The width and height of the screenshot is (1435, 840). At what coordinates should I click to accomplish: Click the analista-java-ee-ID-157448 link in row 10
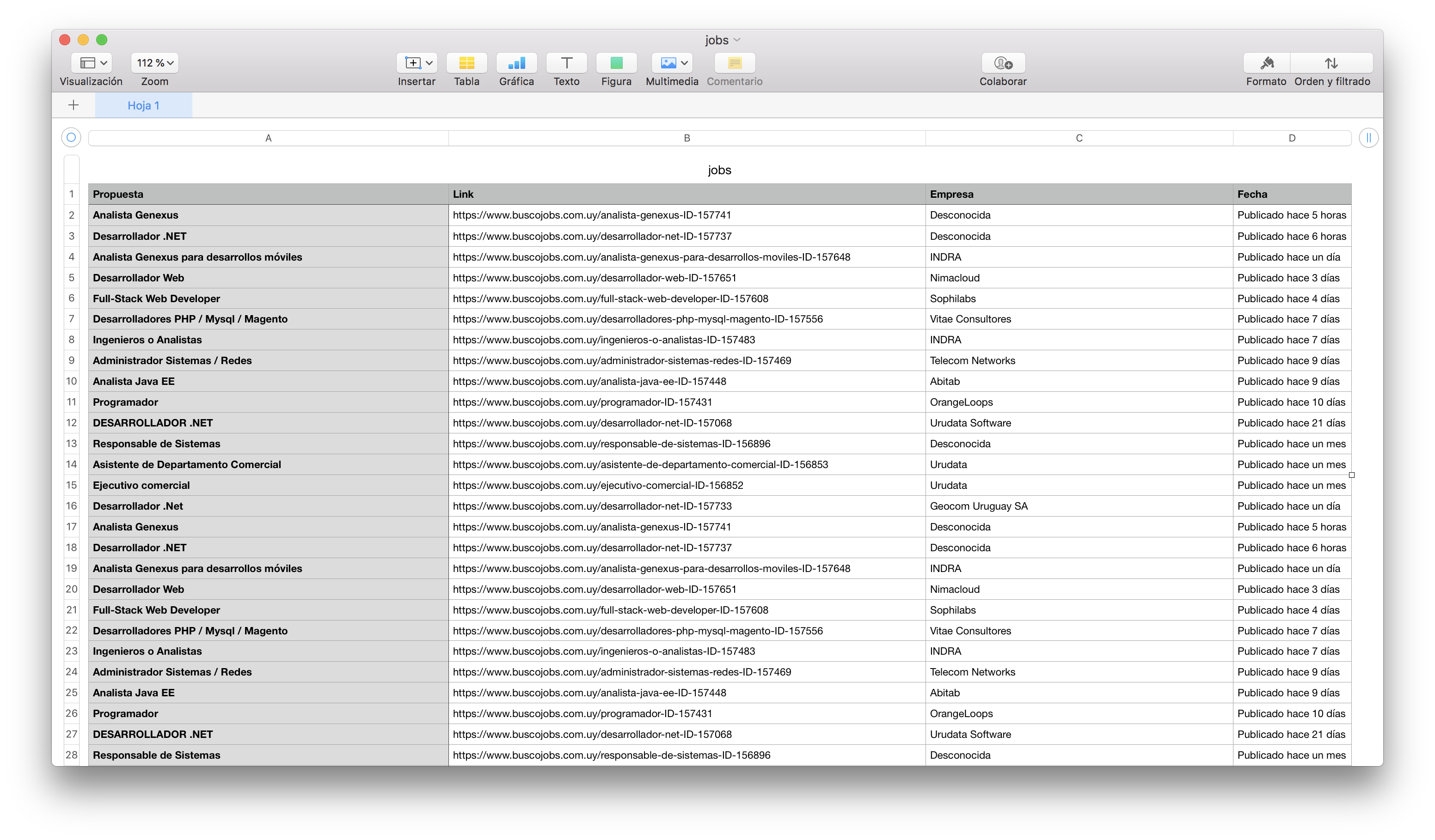(589, 381)
